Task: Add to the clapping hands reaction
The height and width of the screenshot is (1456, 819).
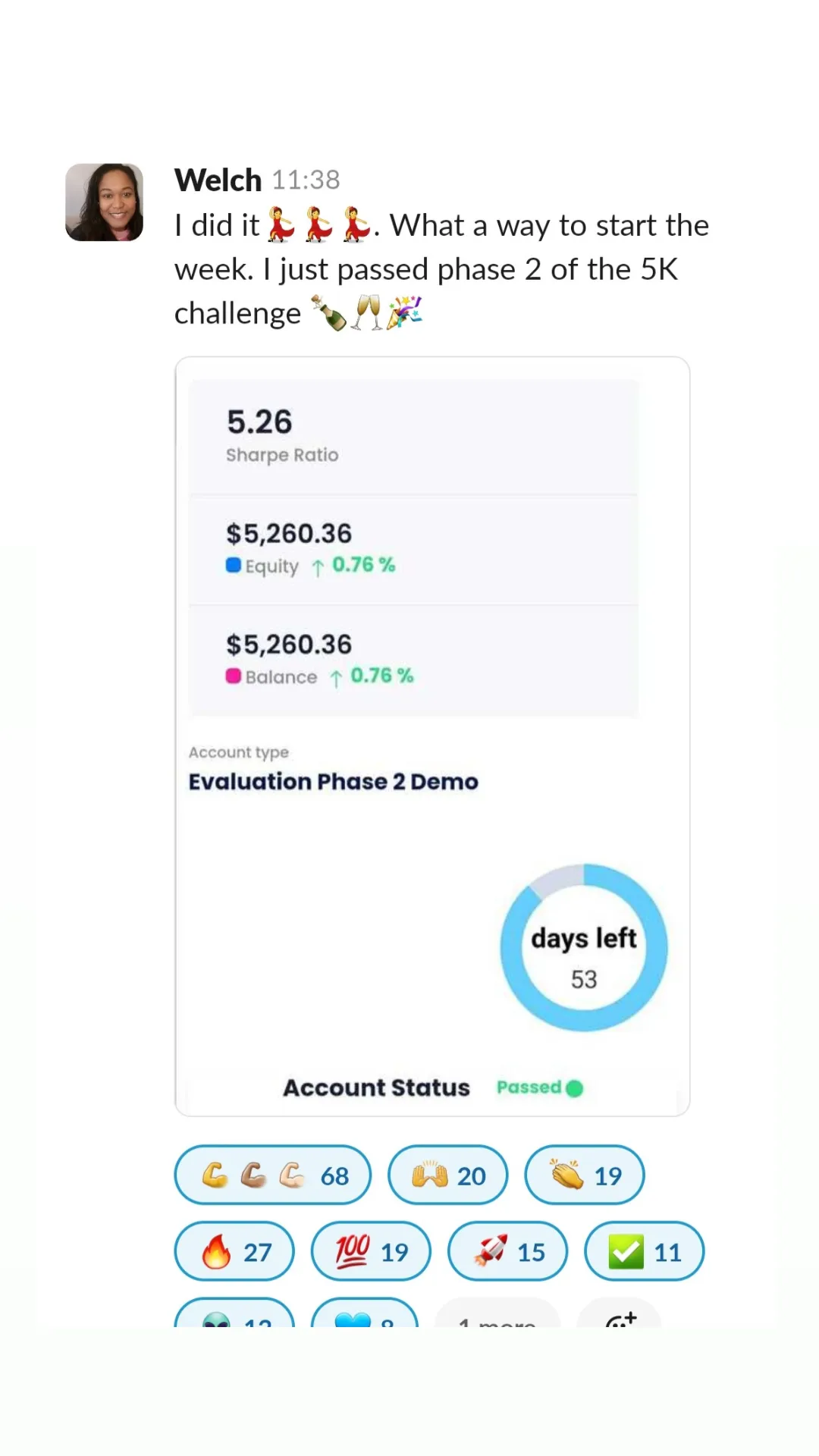Action: coord(584,1175)
